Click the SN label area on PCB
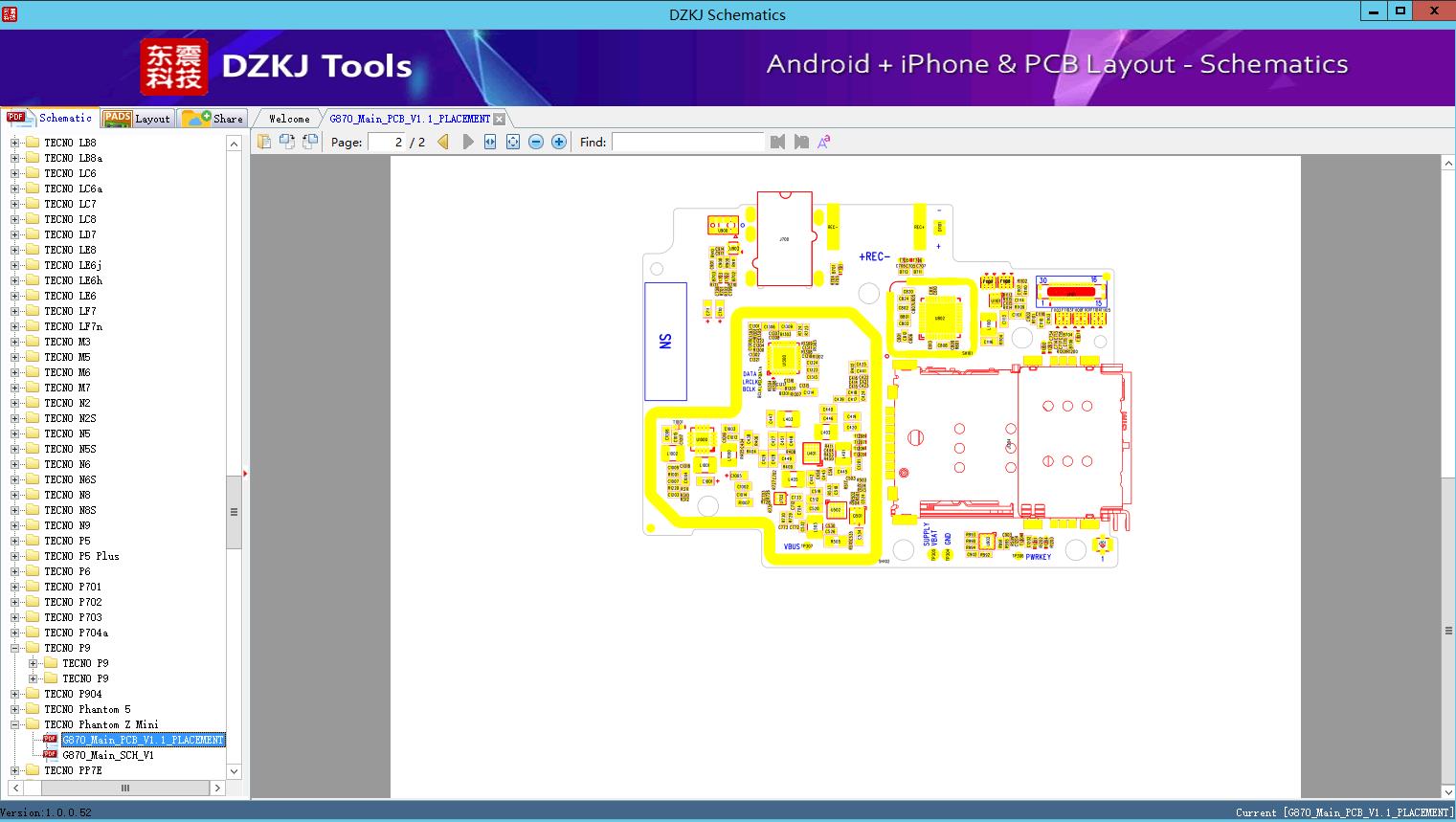This screenshot has width=1456, height=822. click(x=665, y=342)
